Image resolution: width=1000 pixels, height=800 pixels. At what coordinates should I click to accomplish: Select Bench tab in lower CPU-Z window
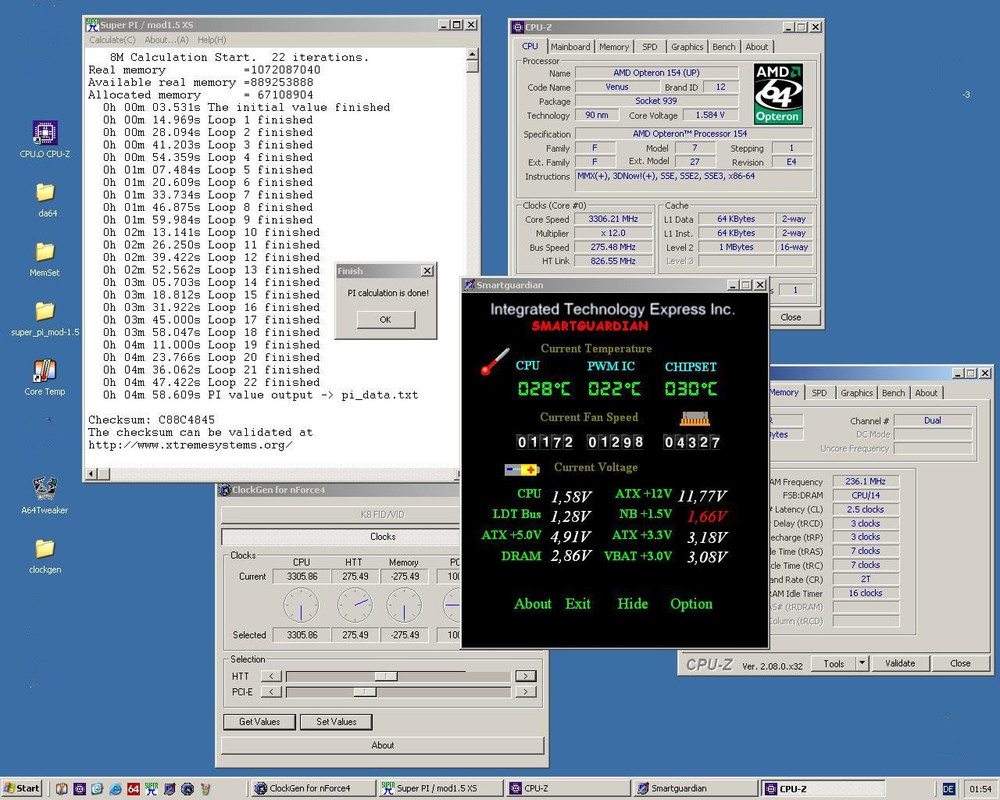coord(893,393)
